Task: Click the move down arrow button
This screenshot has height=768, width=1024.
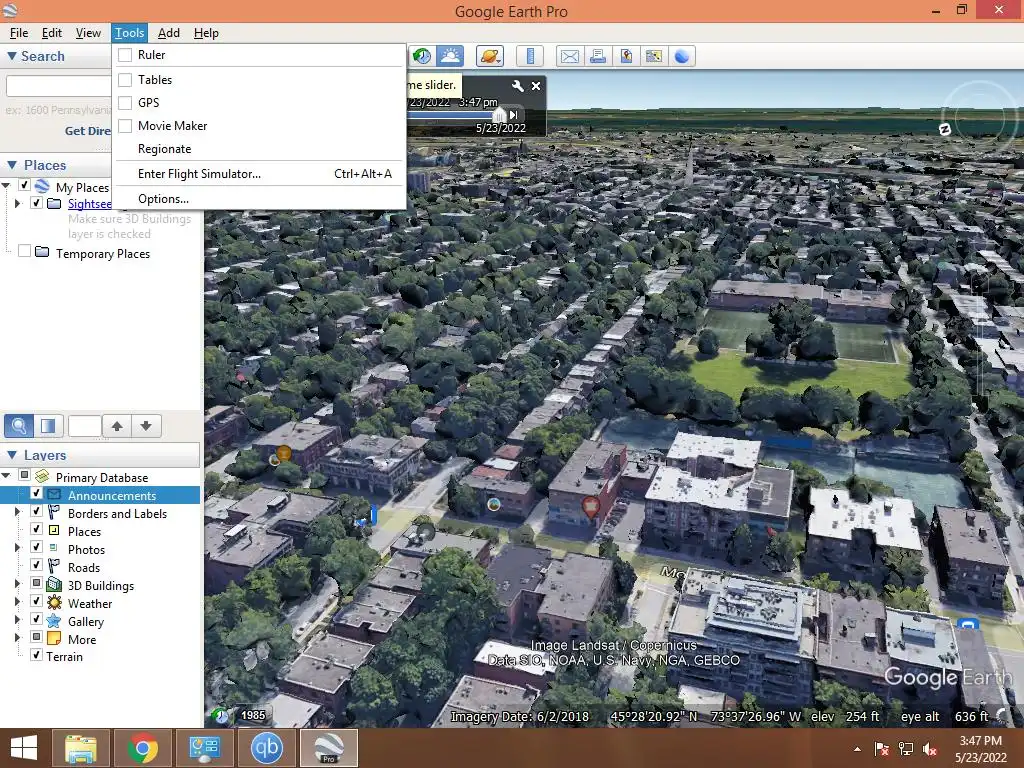Action: pyautogui.click(x=146, y=426)
